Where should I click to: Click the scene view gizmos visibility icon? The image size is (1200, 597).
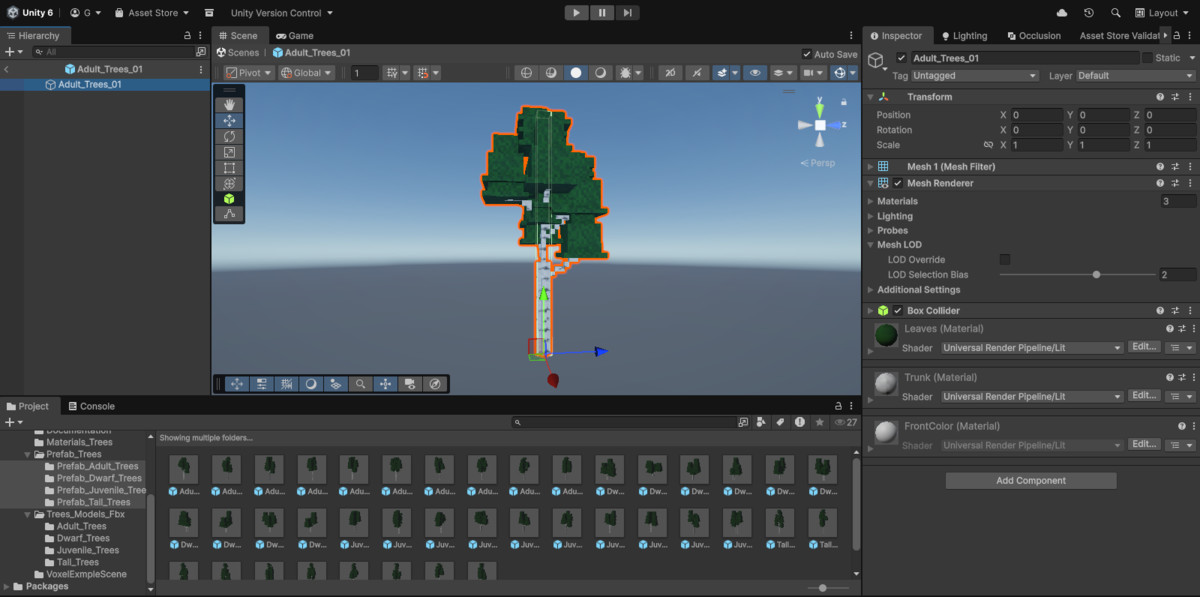[x=840, y=72]
